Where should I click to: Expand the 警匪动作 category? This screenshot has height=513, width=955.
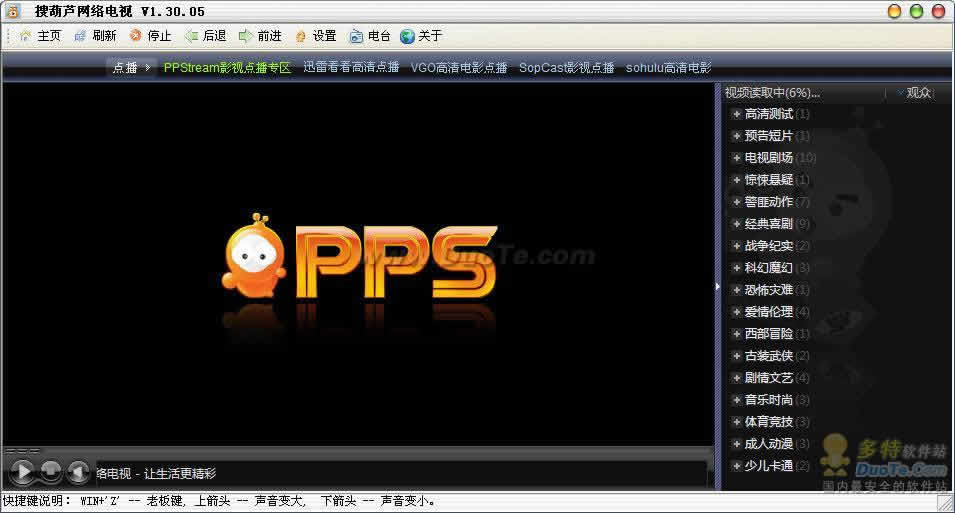click(x=736, y=202)
